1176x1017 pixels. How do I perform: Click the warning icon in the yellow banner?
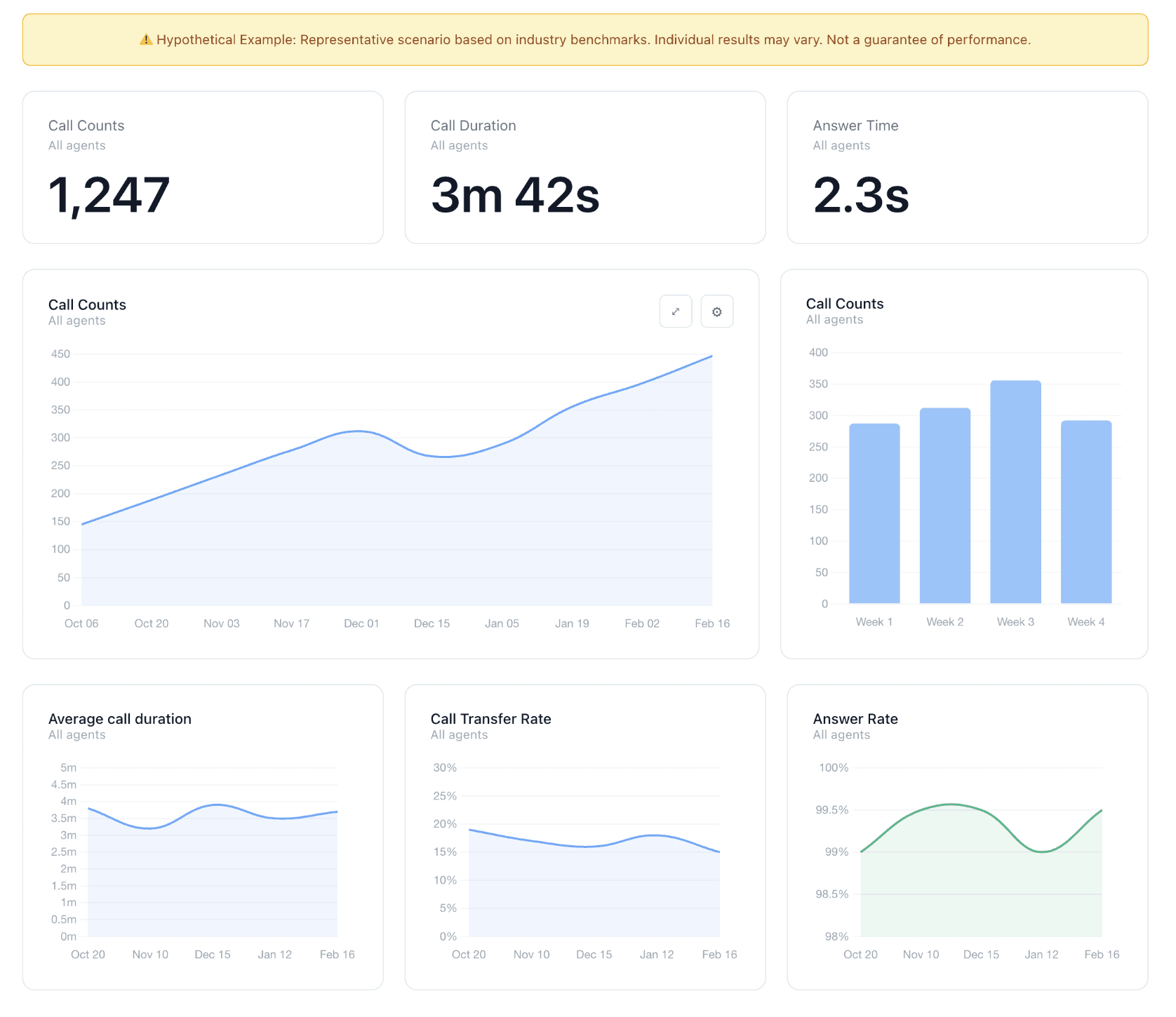146,40
